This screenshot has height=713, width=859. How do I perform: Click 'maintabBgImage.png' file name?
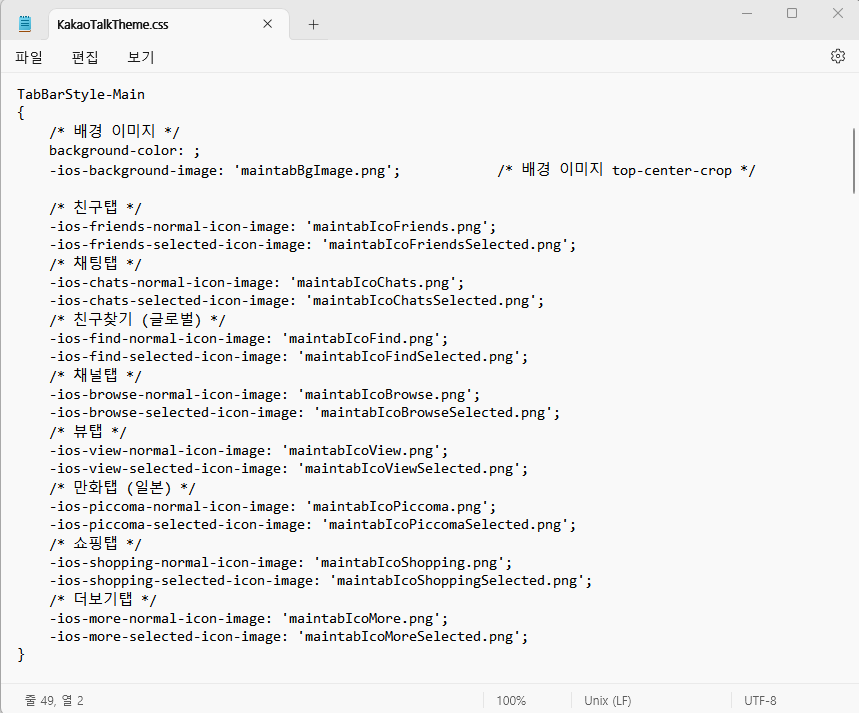coord(317,170)
